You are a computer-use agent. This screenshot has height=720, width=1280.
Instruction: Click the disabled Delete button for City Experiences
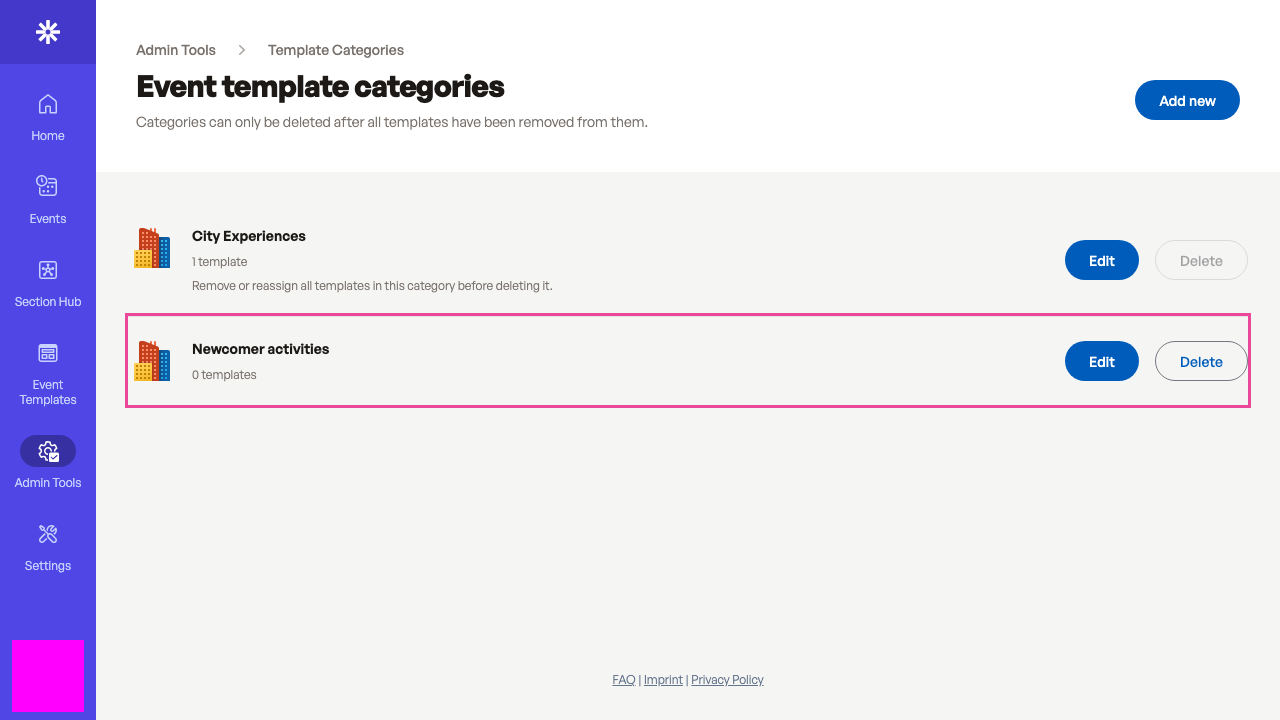(1201, 260)
